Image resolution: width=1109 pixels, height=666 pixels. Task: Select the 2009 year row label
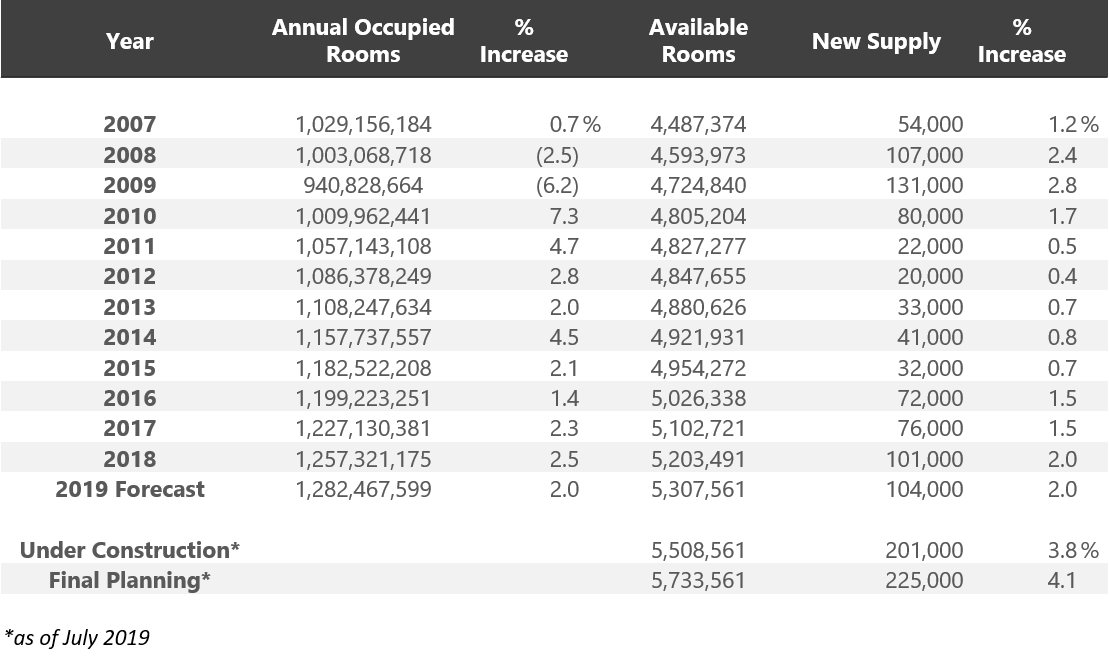pos(129,186)
